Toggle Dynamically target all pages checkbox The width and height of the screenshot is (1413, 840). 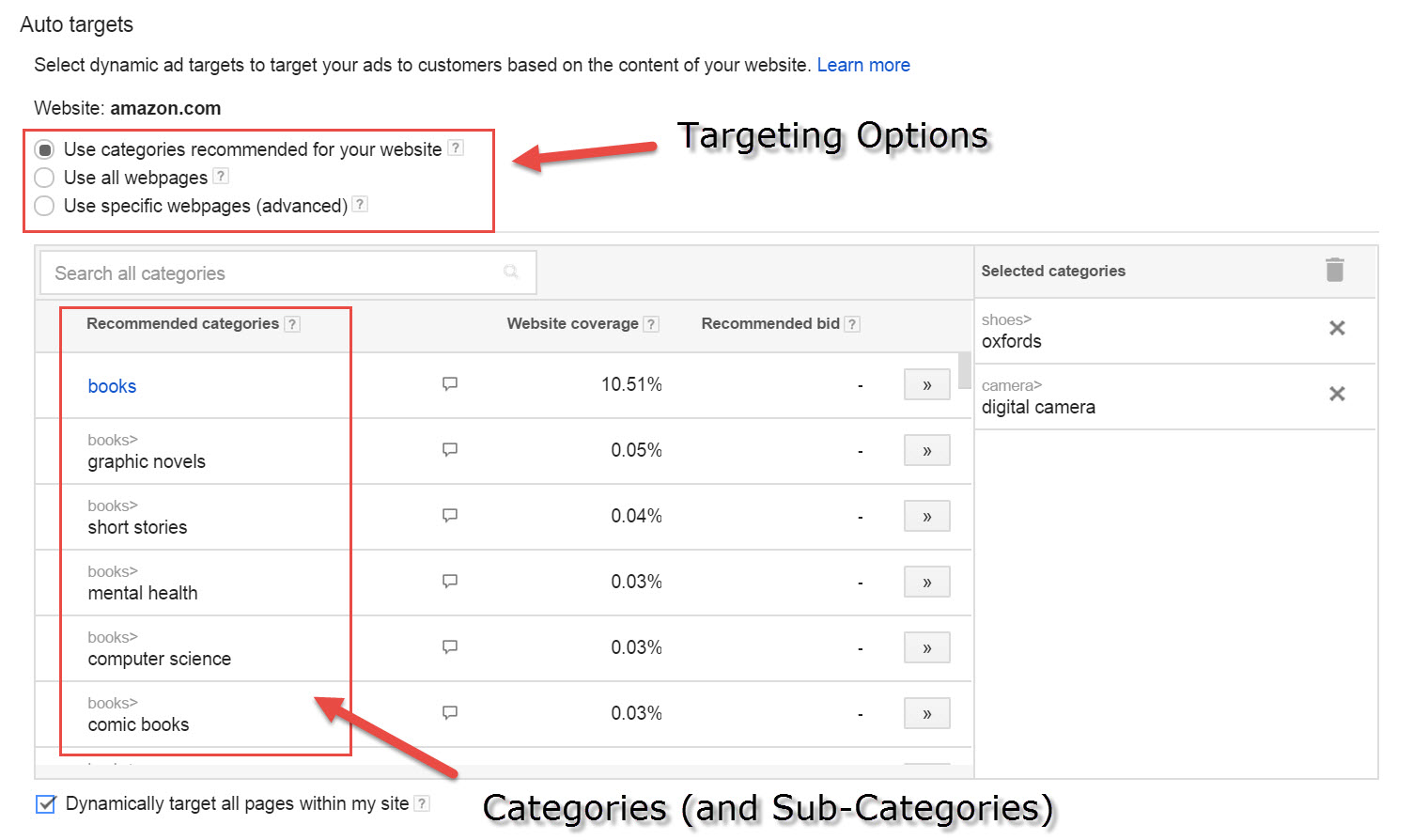pos(45,804)
